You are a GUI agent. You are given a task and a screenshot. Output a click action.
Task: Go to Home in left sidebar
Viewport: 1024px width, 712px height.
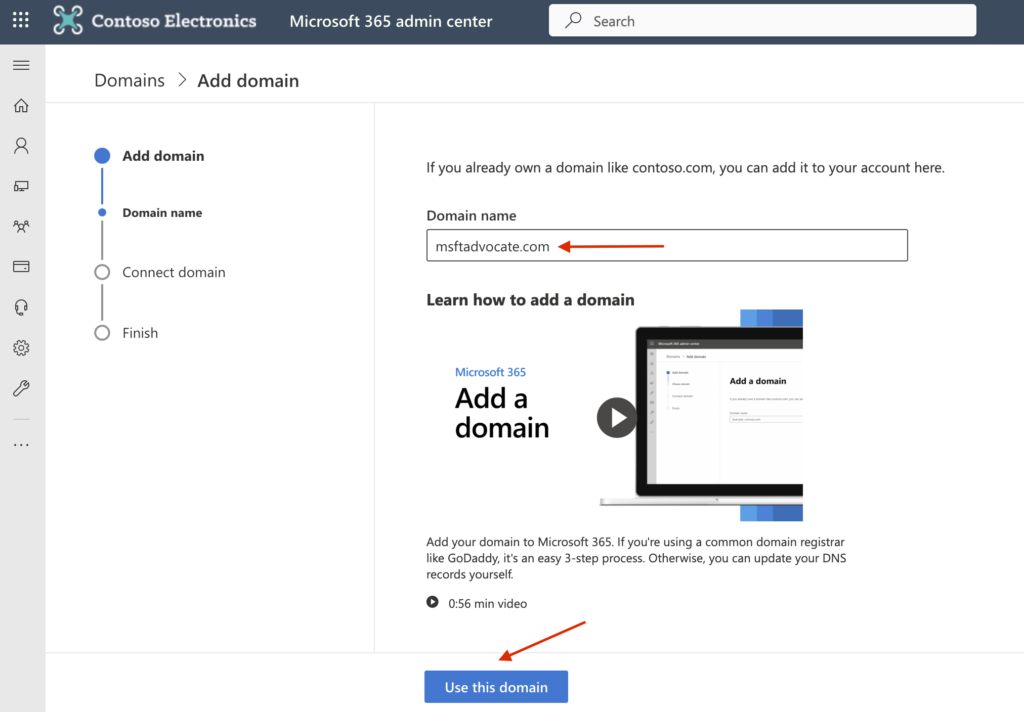click(x=21, y=106)
